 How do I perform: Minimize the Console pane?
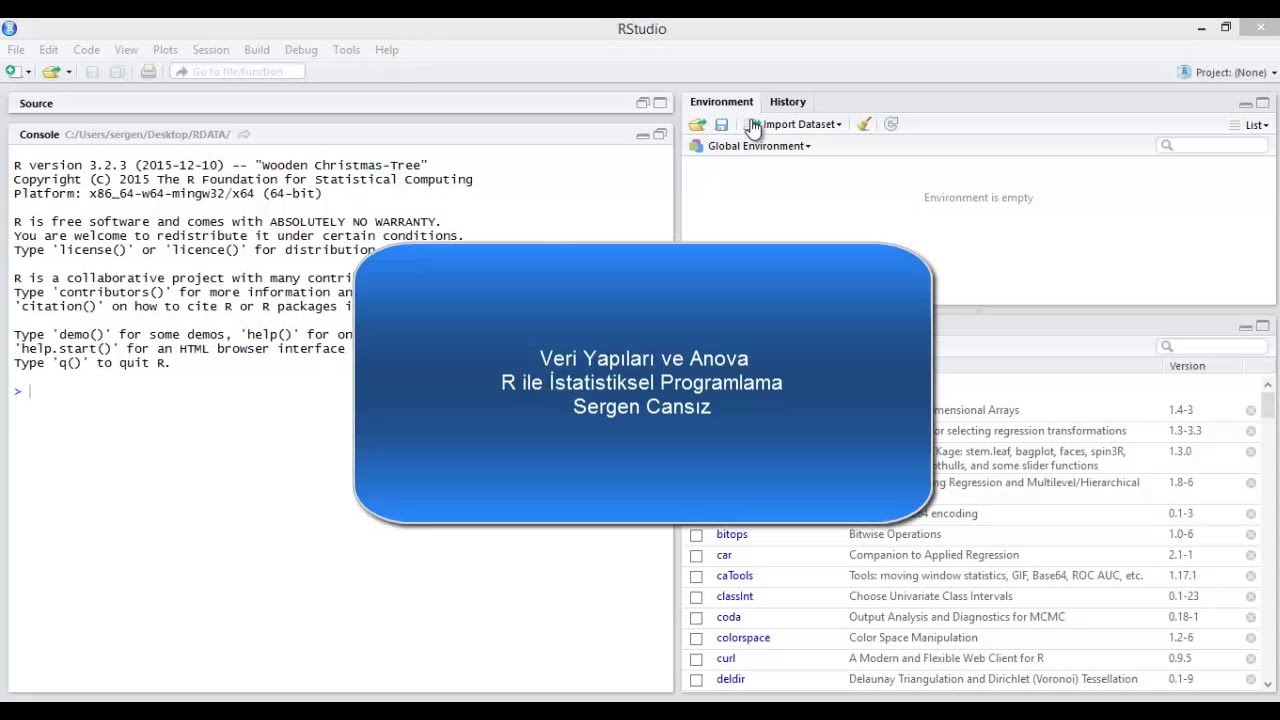click(x=643, y=135)
